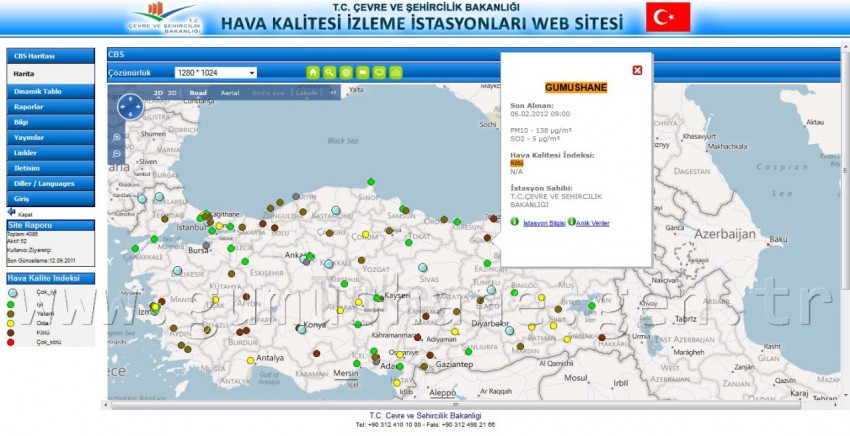Click the light blue marker at Balıkesir
850x436 pixels.
click(177, 270)
